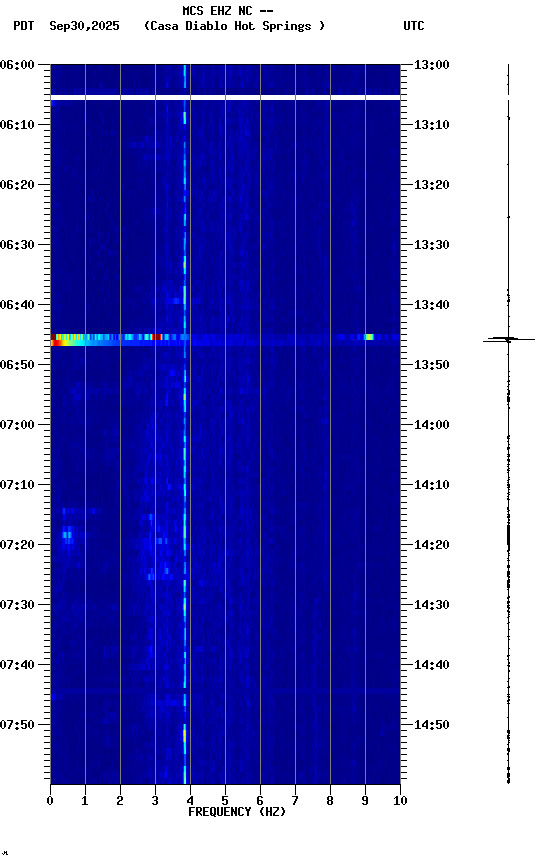Click the 14:20 UTC time label
The width and height of the screenshot is (552, 864).
pos(432,545)
